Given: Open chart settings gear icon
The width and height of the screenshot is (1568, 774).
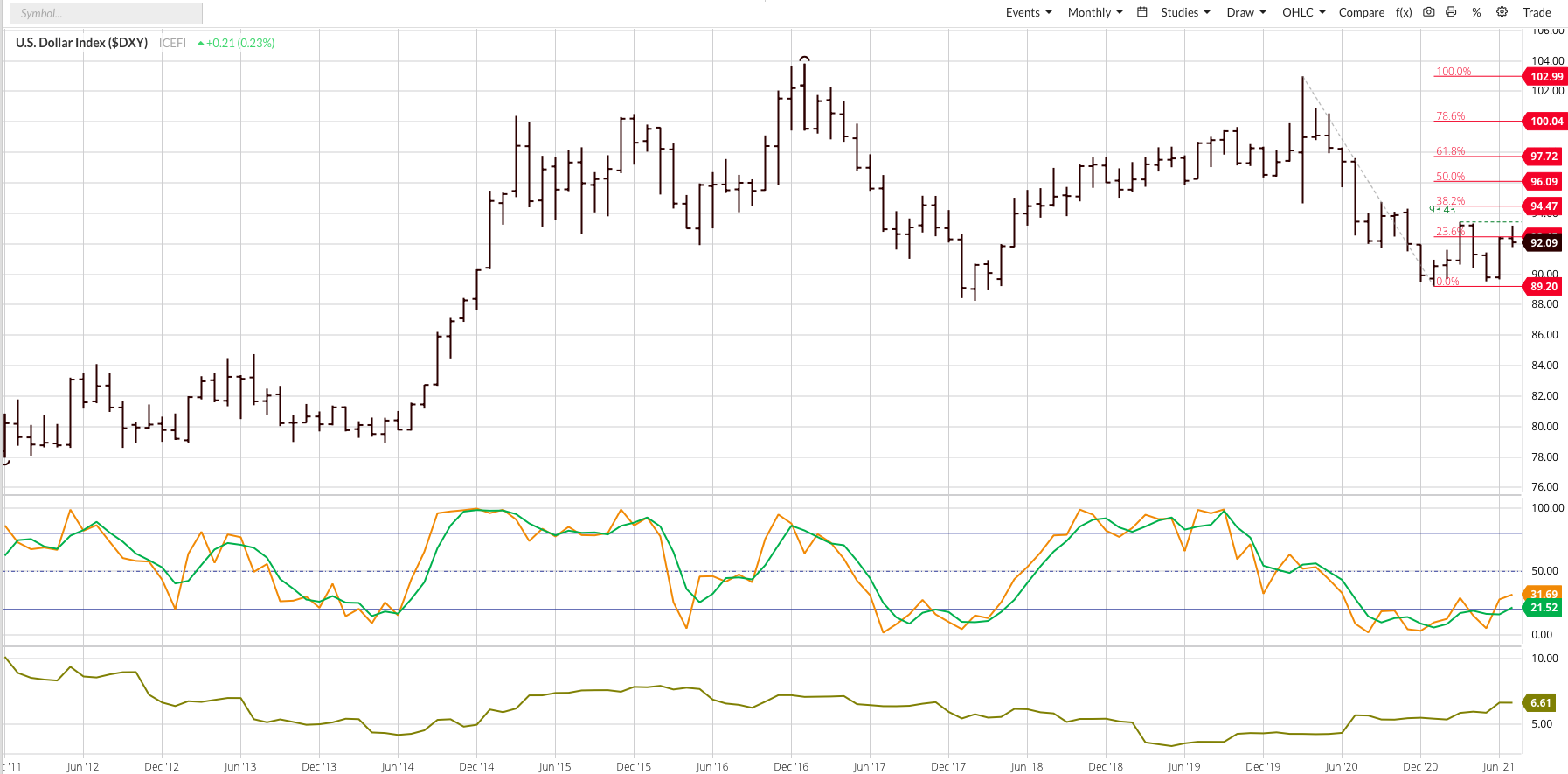Looking at the screenshot, I should pos(1502,12).
